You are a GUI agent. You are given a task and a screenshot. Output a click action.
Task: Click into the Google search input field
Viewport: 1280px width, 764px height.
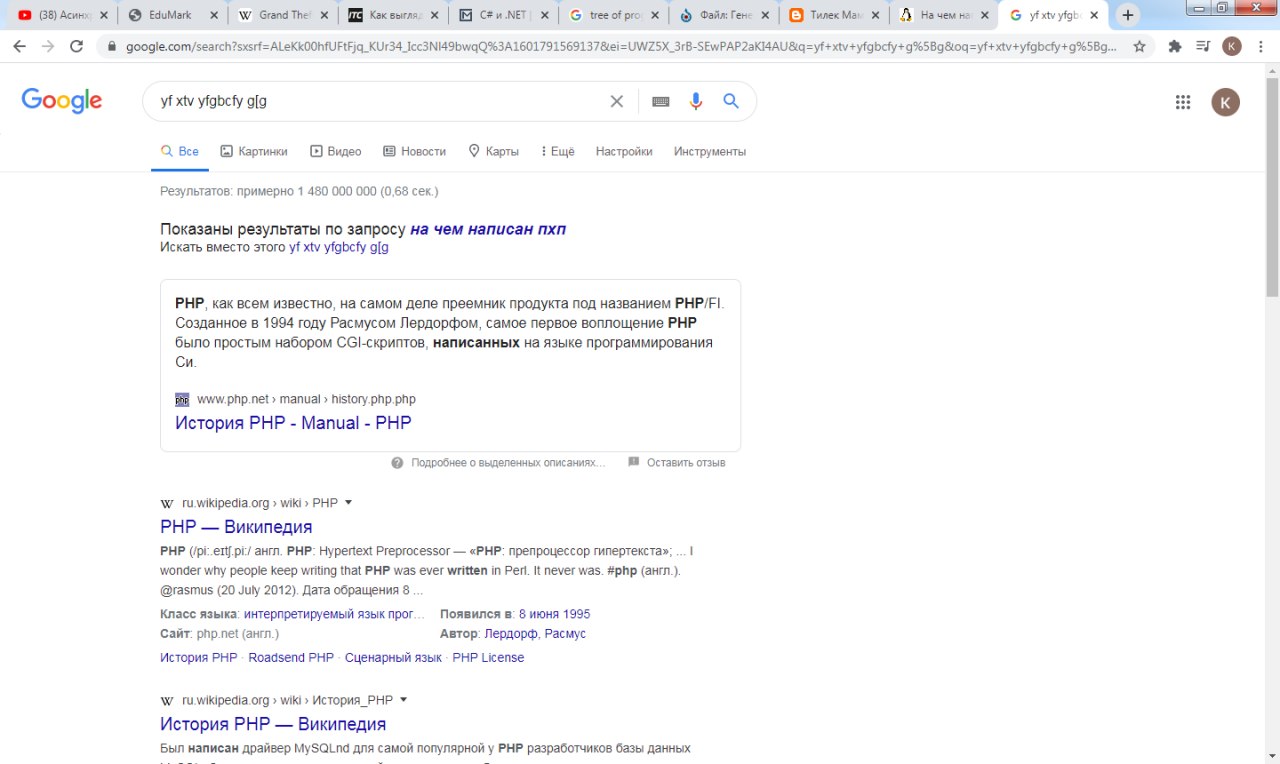coord(378,101)
